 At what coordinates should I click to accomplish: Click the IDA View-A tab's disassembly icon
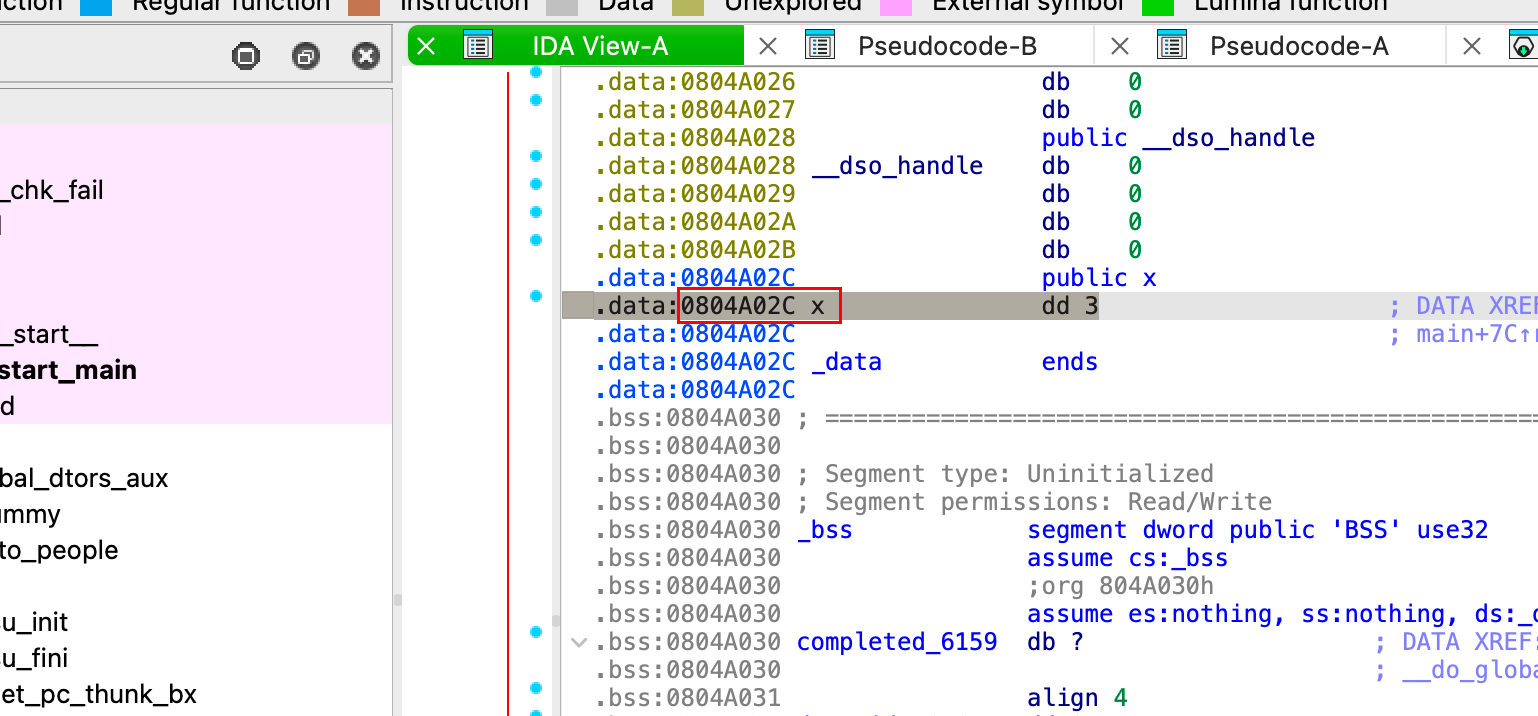tap(479, 46)
